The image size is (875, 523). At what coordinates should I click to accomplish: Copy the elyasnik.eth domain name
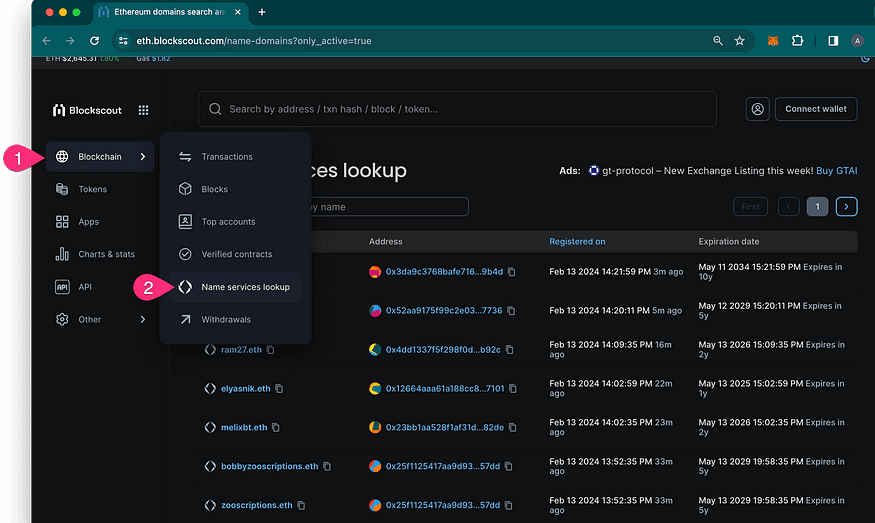(279, 388)
